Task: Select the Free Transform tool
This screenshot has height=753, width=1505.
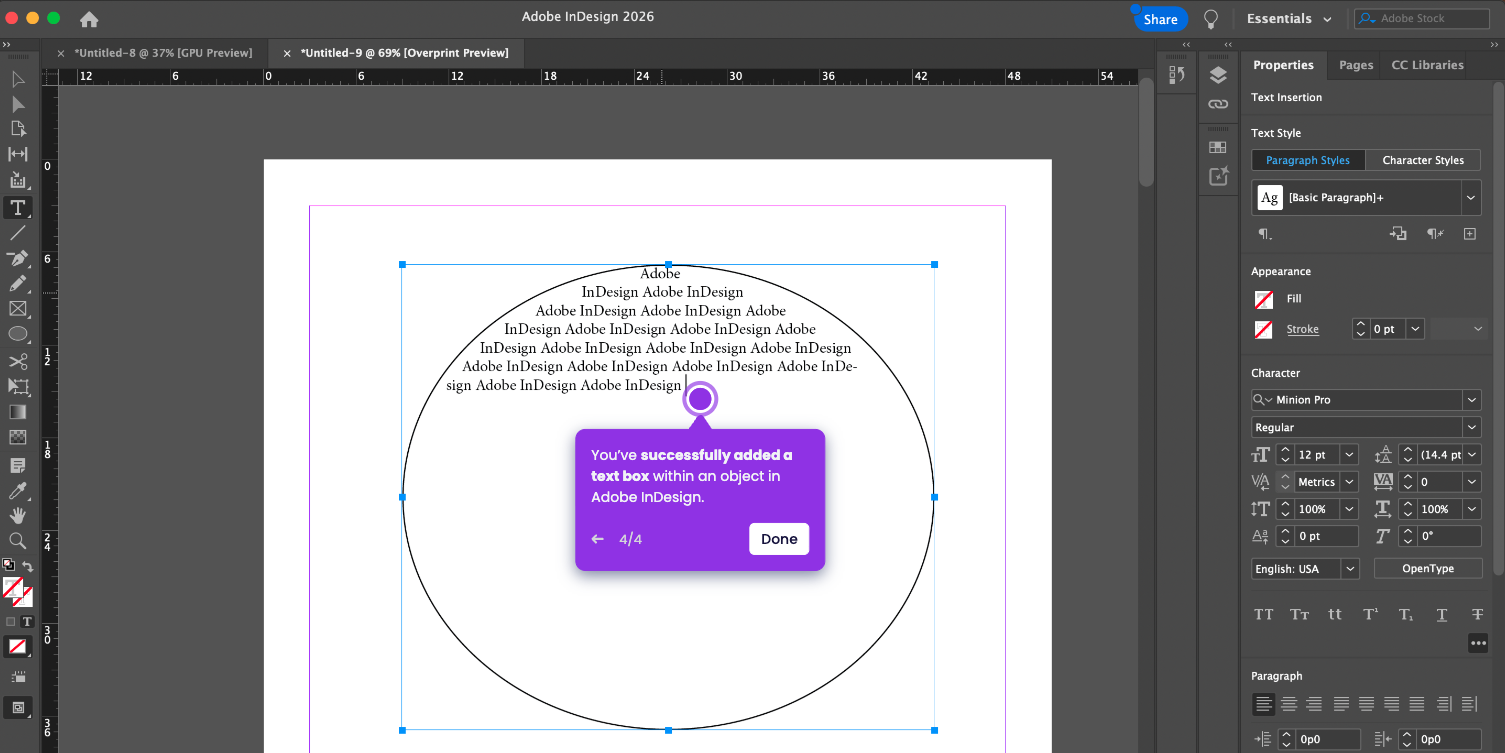Action: pyautogui.click(x=18, y=386)
